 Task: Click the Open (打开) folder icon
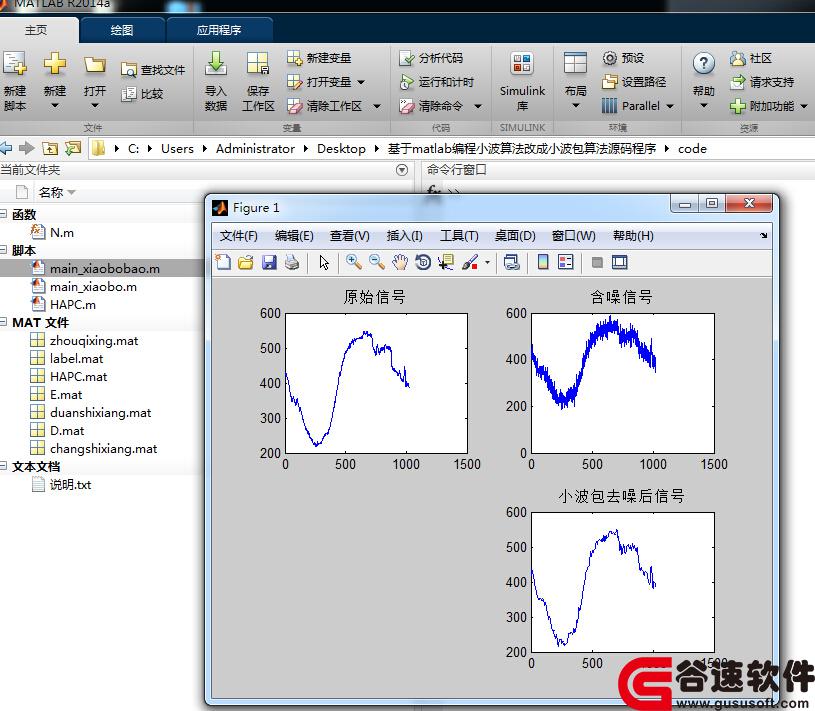point(95,64)
